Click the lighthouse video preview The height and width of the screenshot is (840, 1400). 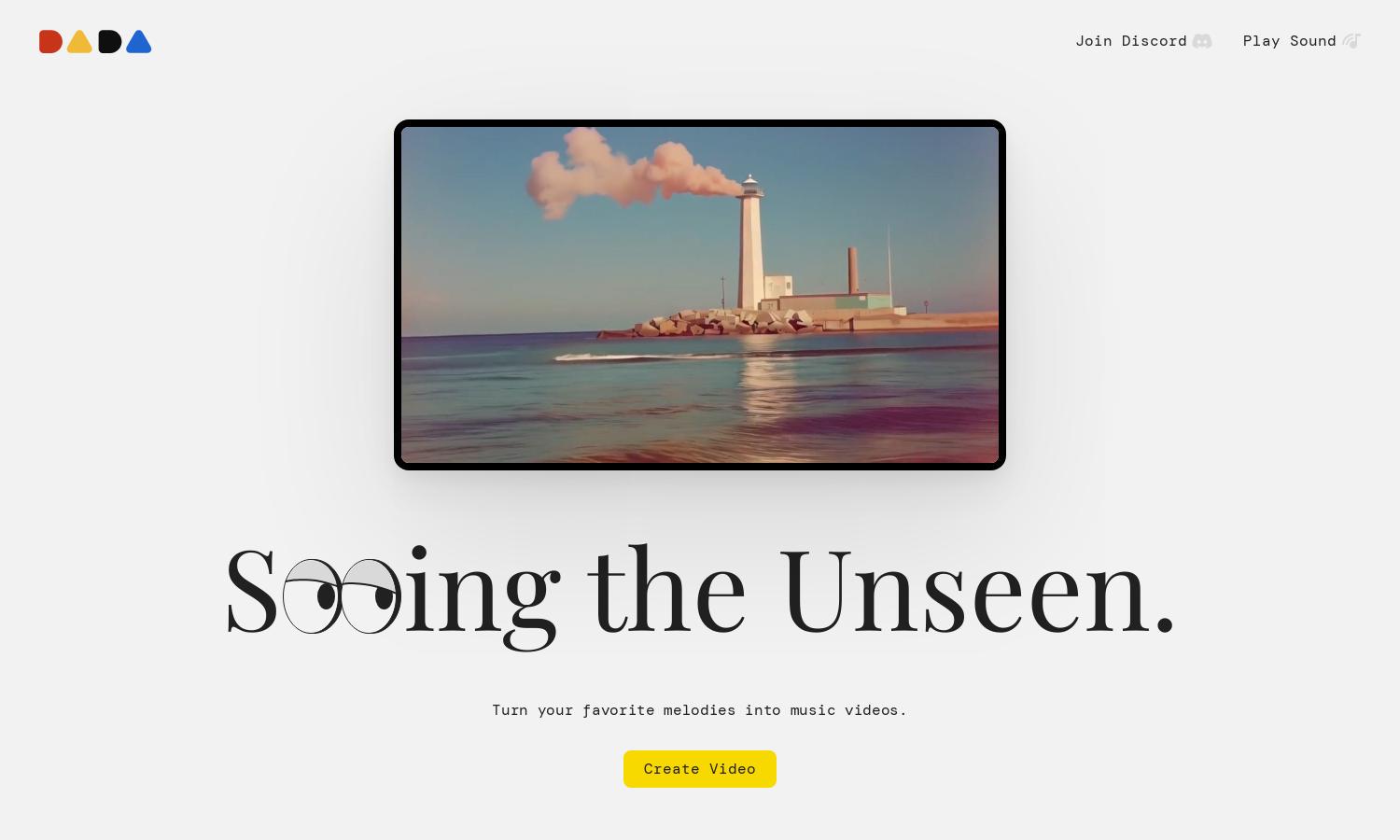(700, 295)
